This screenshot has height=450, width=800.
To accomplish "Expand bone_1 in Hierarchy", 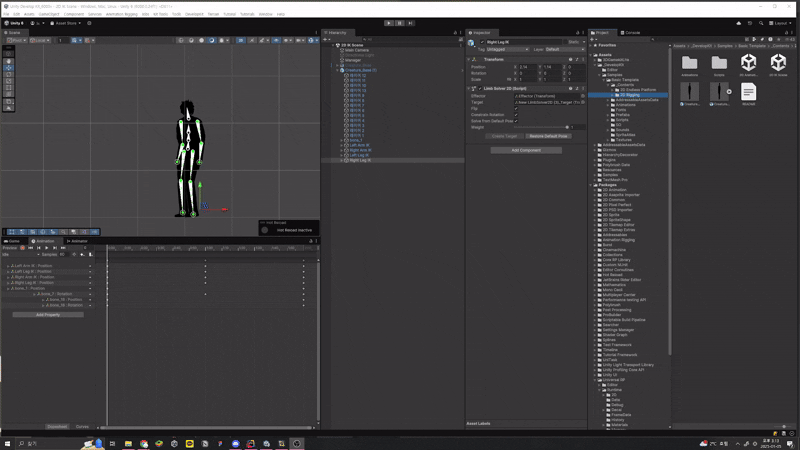I will (x=341, y=140).
